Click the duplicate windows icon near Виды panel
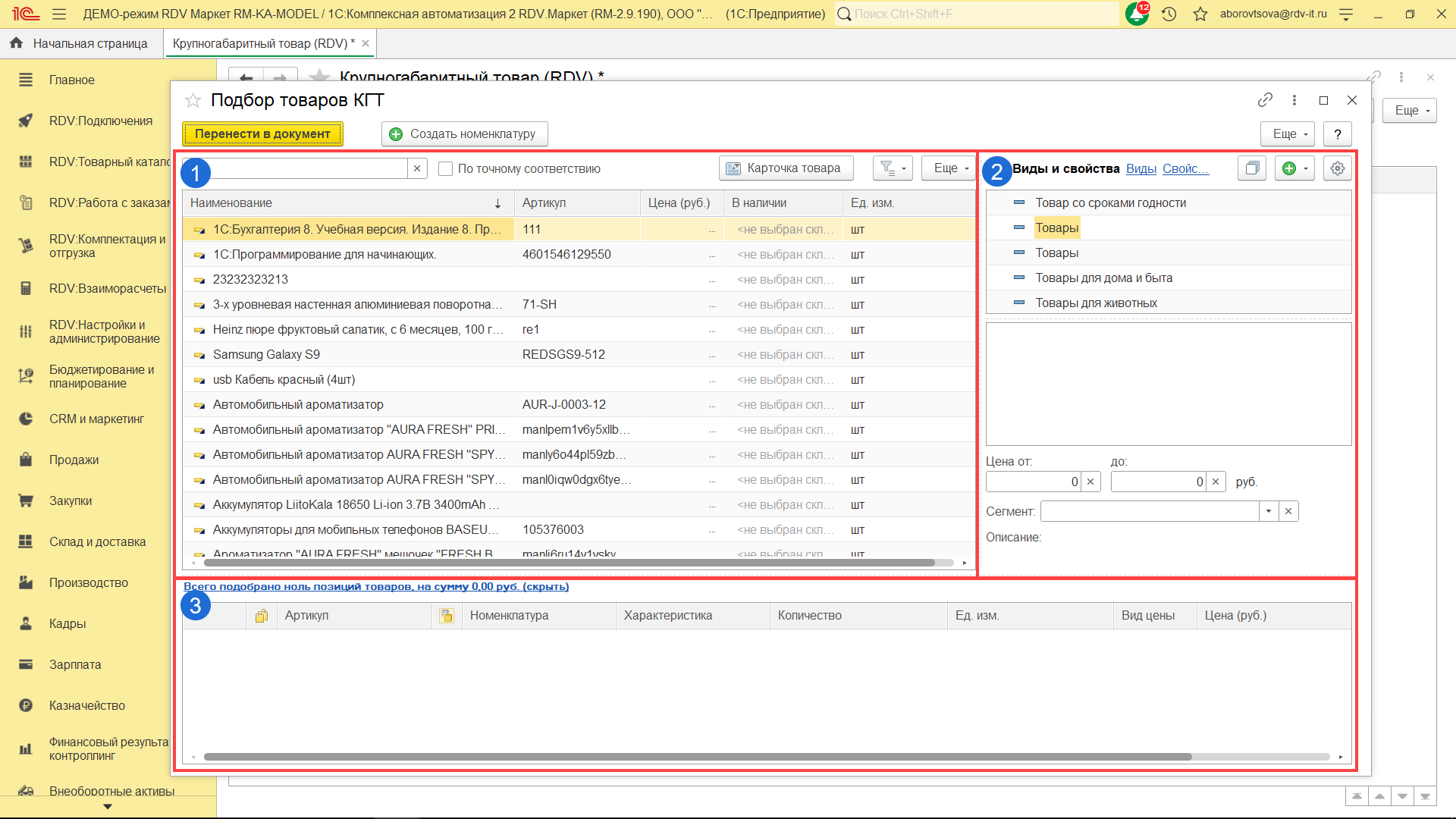Viewport: 1456px width, 819px height. [1252, 168]
